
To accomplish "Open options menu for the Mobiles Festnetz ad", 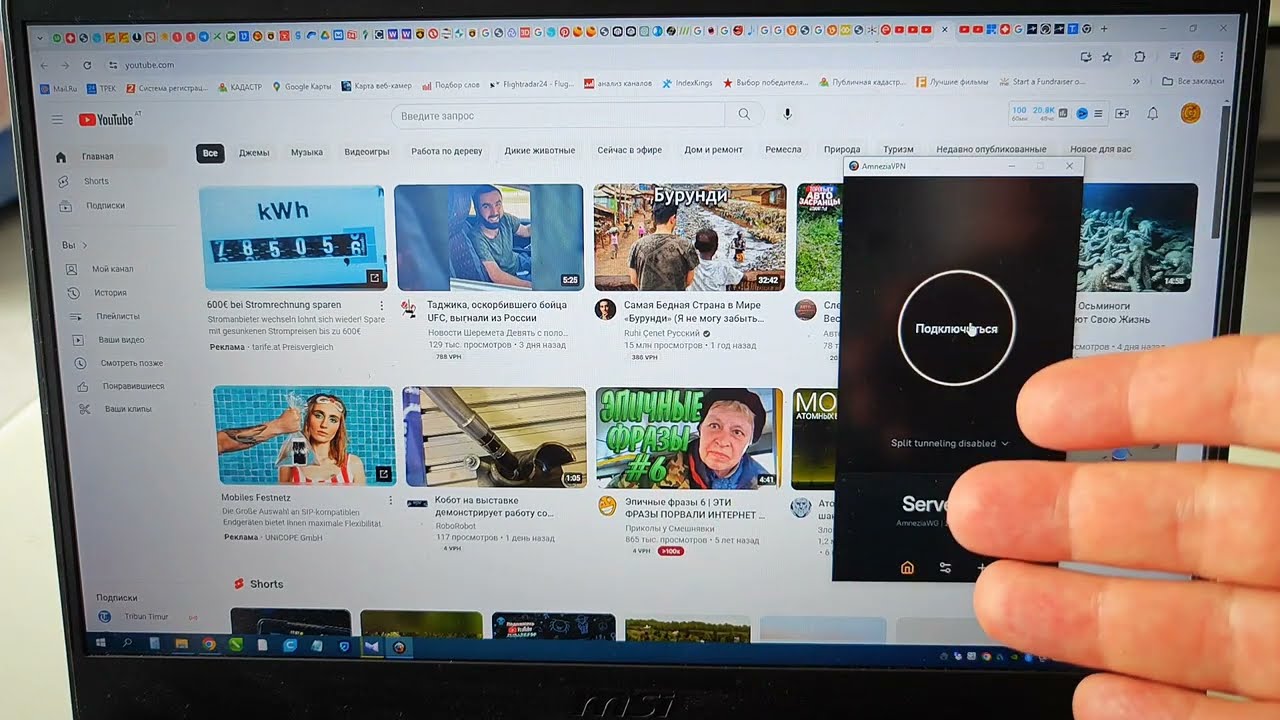I will tap(390, 498).
